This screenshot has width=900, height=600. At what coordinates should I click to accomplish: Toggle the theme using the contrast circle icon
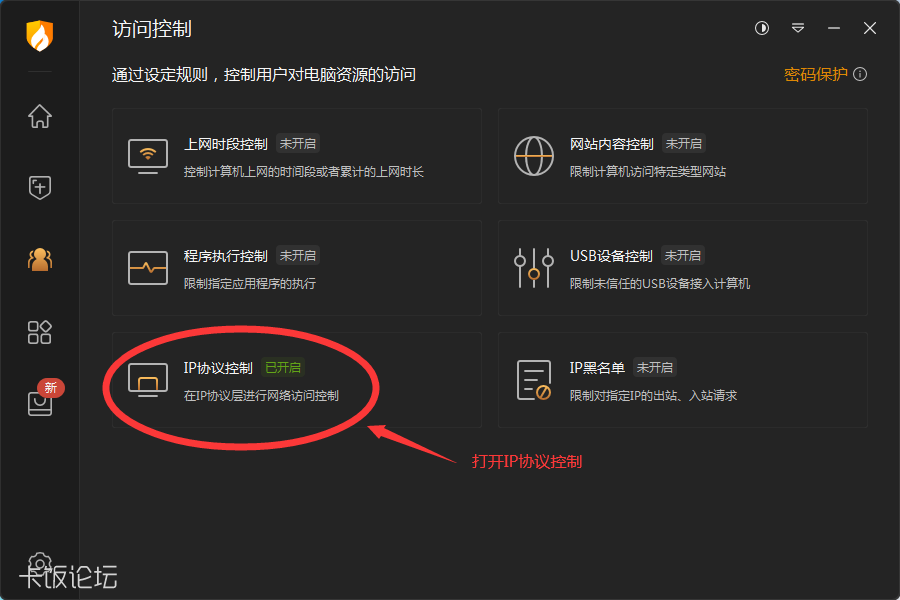(x=761, y=29)
